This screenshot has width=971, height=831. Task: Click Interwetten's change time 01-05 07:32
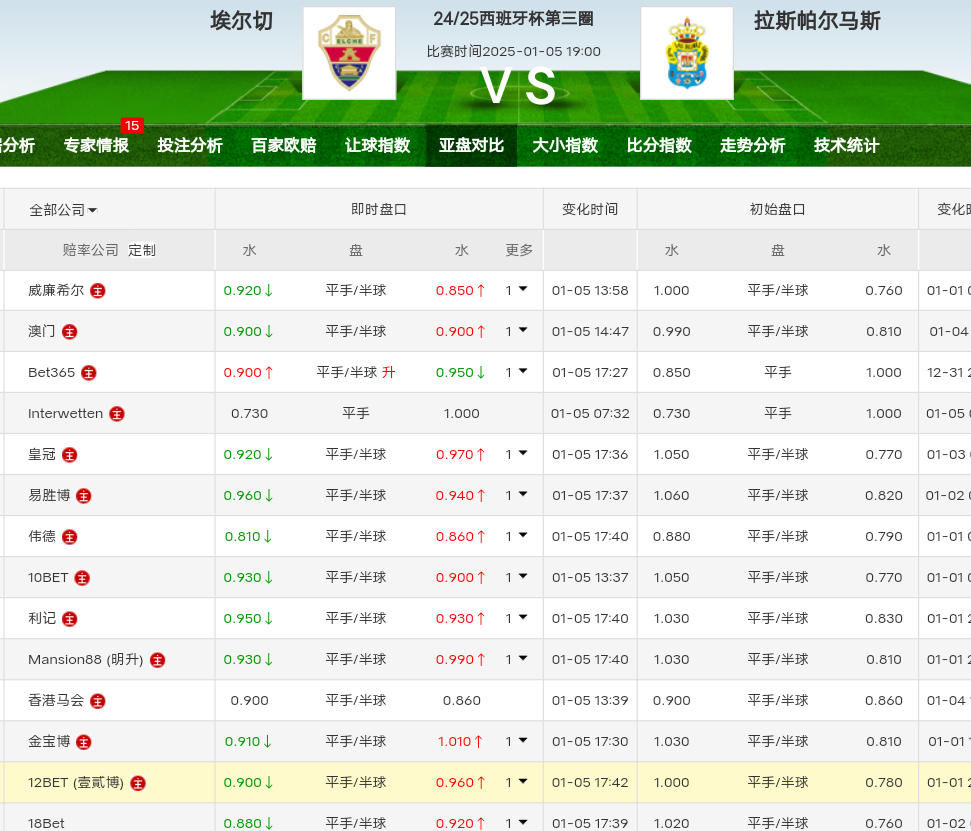pos(590,414)
